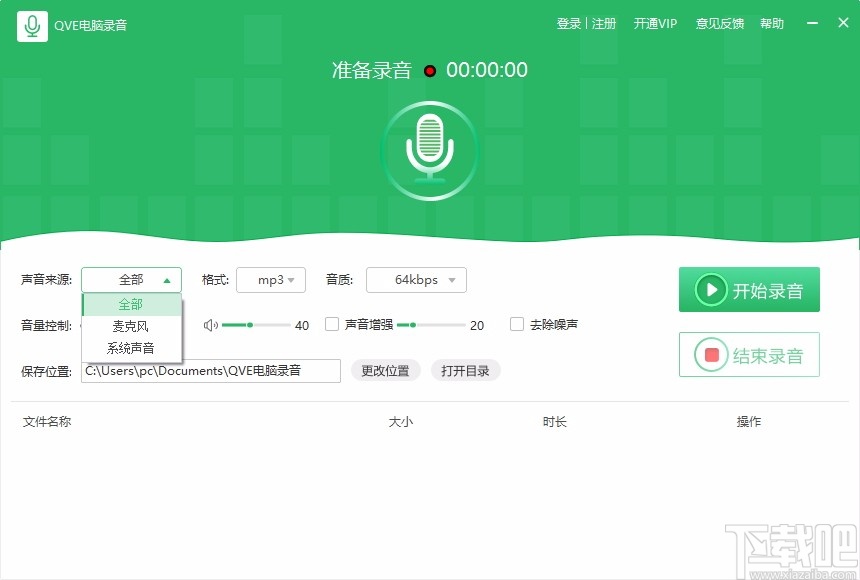Open the mp3 format dropdown
Viewport: 860px width, 580px height.
[x=270, y=280]
